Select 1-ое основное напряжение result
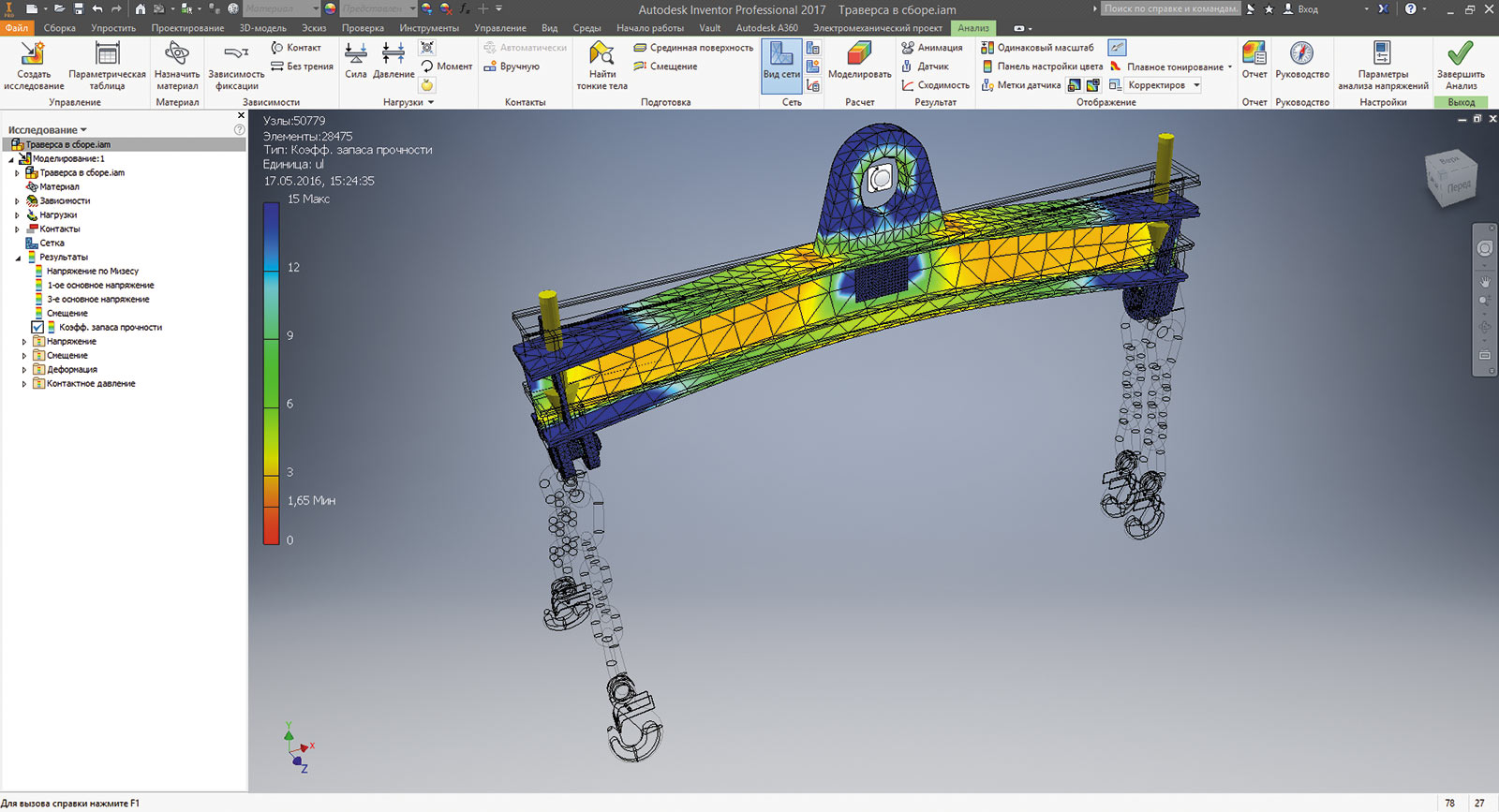The image size is (1499, 812). pyautogui.click(x=100, y=286)
